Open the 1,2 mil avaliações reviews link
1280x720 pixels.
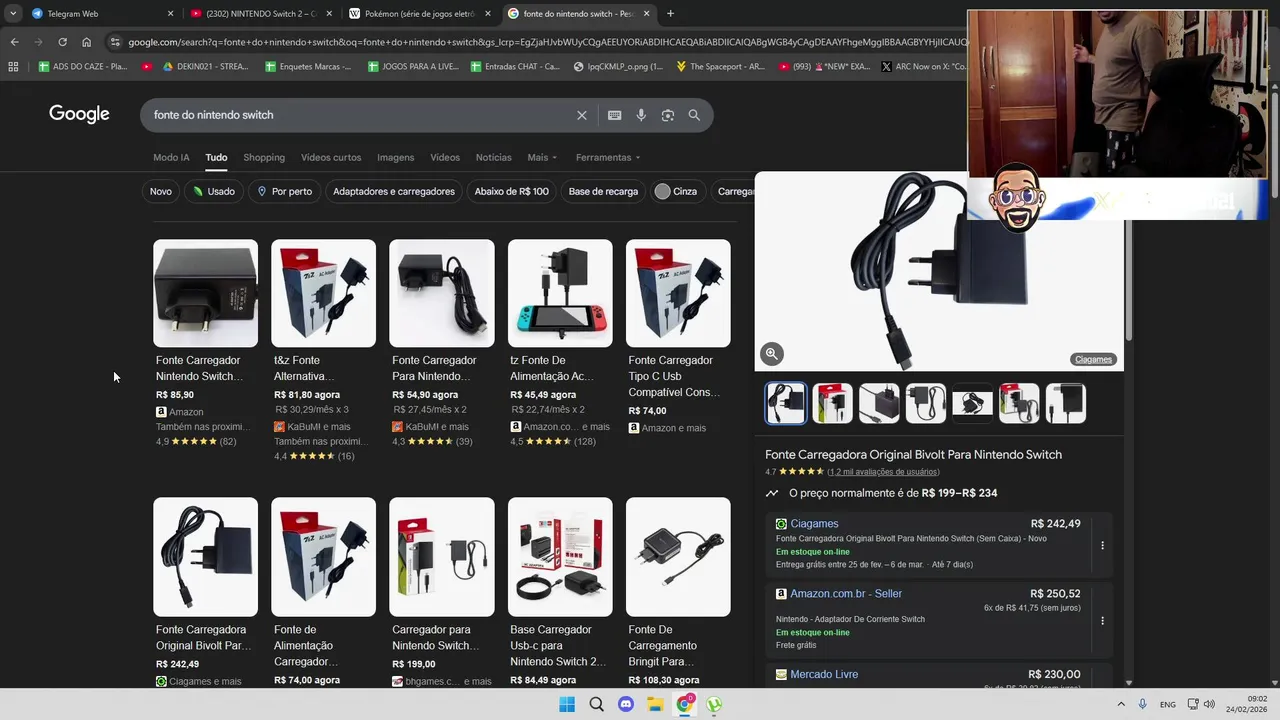(x=883, y=472)
